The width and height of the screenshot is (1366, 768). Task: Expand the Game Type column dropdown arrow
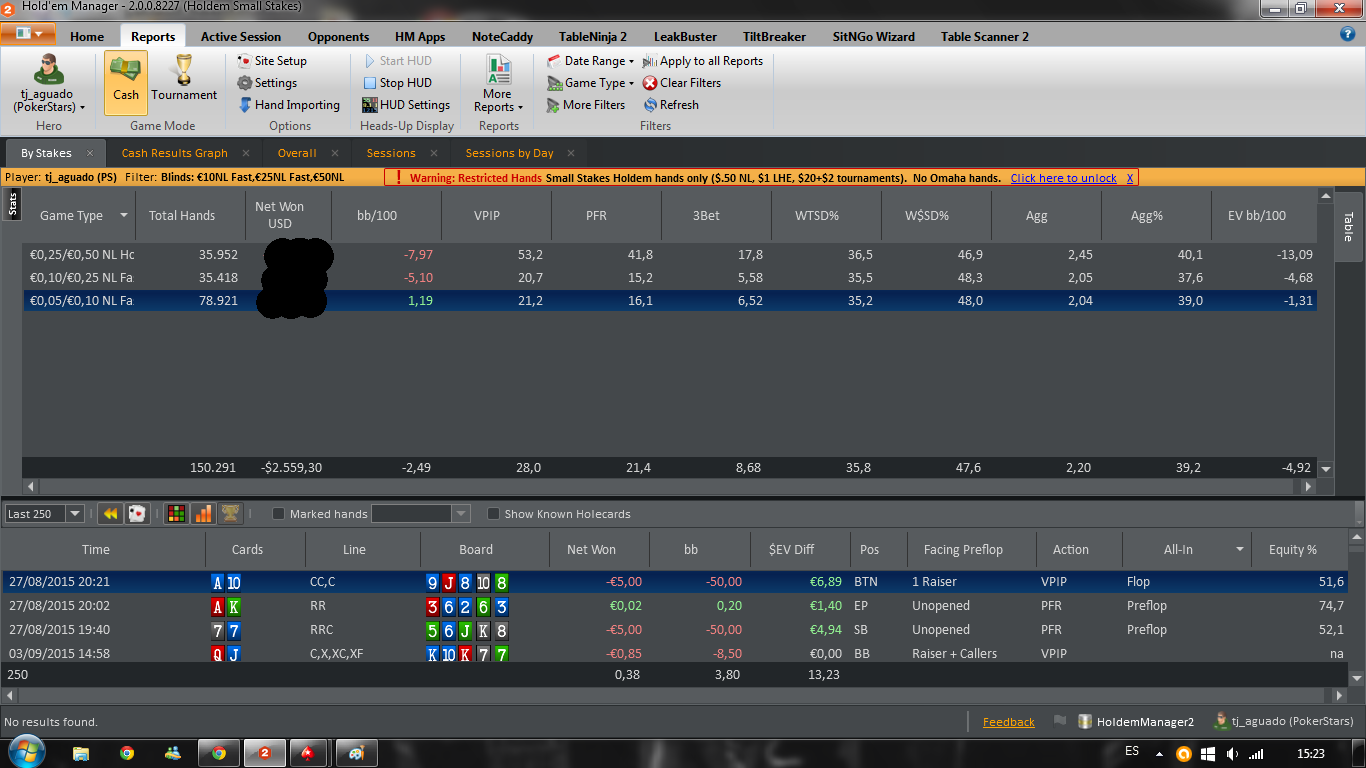click(x=124, y=215)
